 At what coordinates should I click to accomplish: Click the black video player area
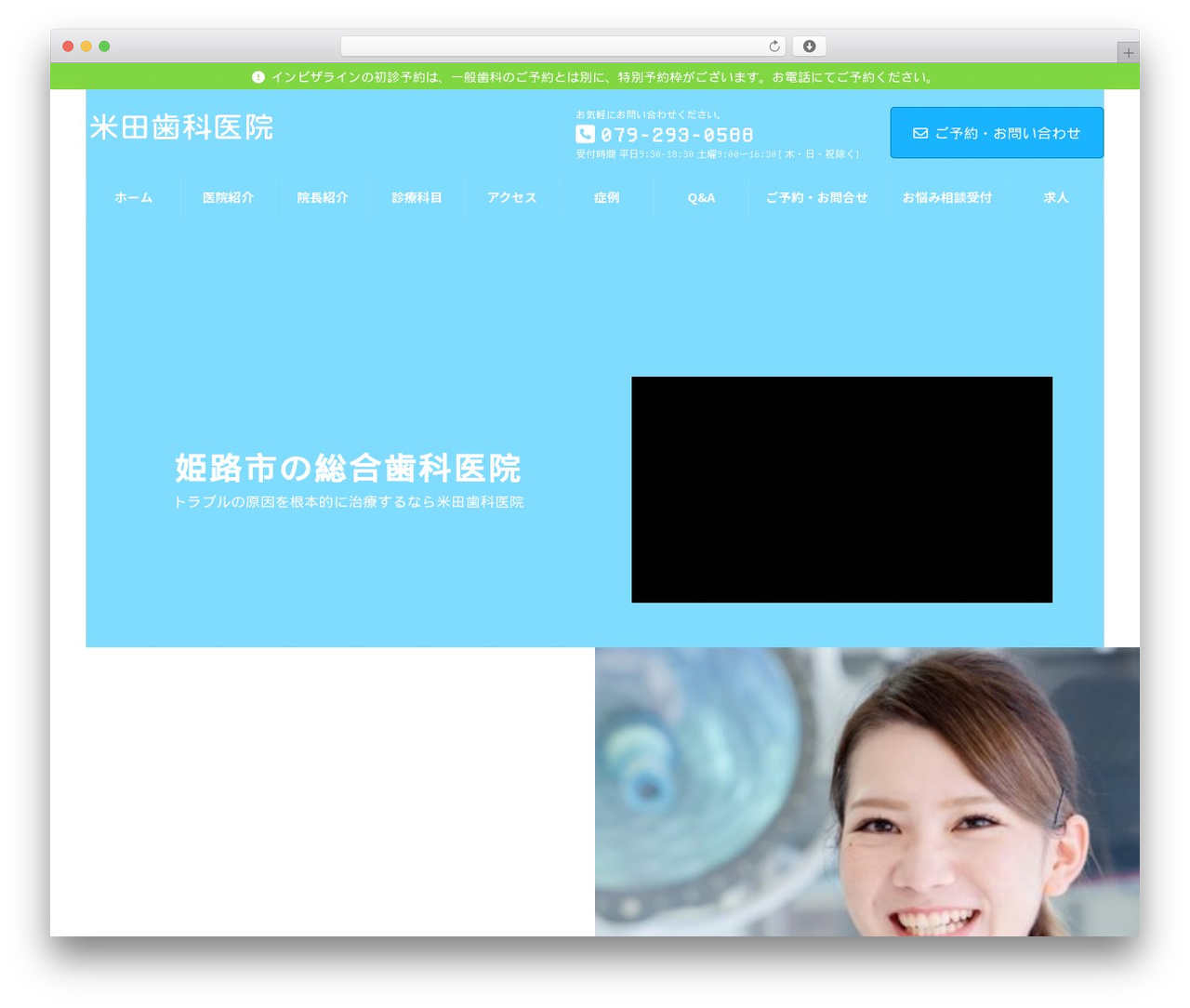pos(841,489)
